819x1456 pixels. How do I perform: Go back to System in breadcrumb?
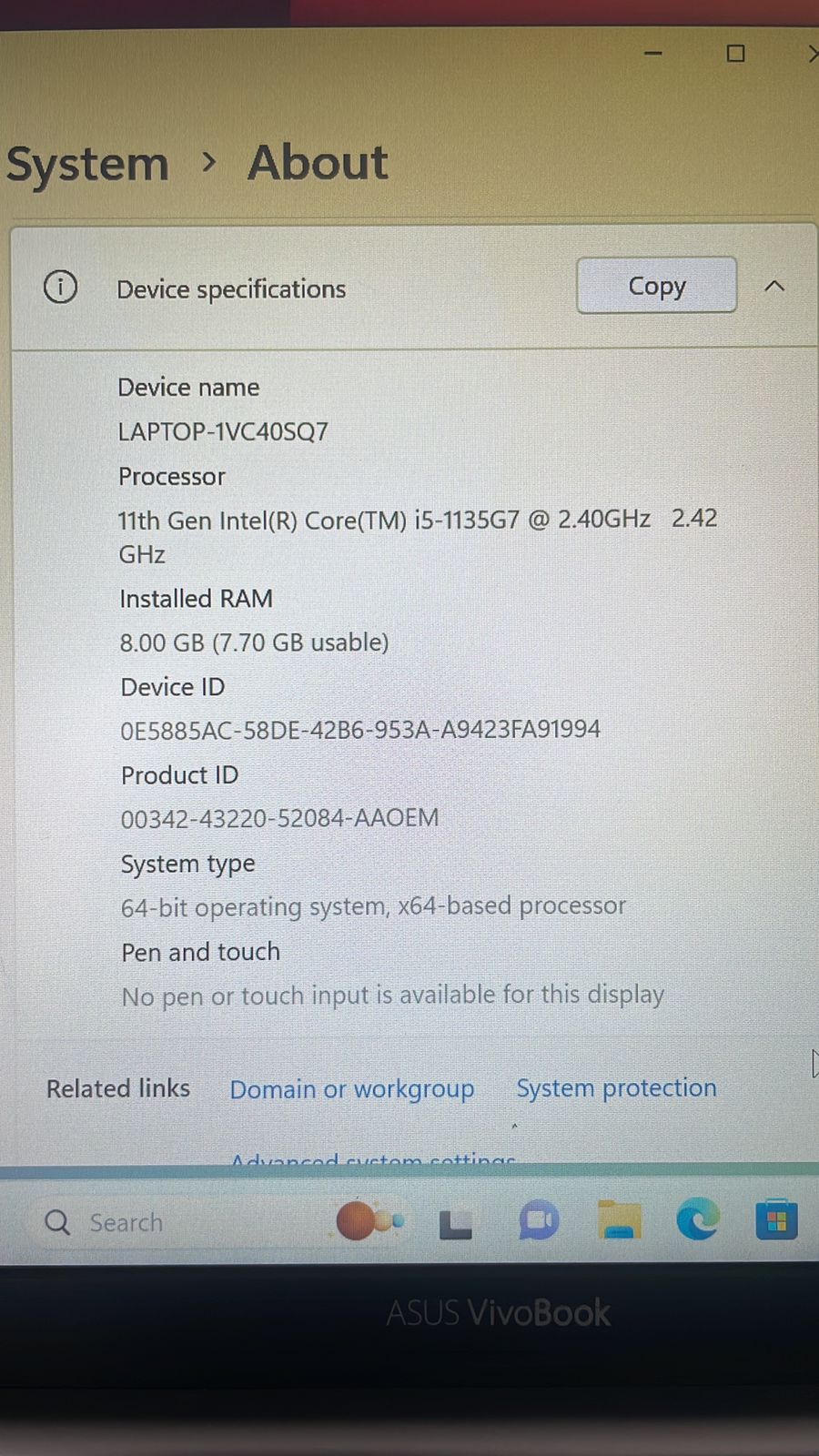click(87, 165)
